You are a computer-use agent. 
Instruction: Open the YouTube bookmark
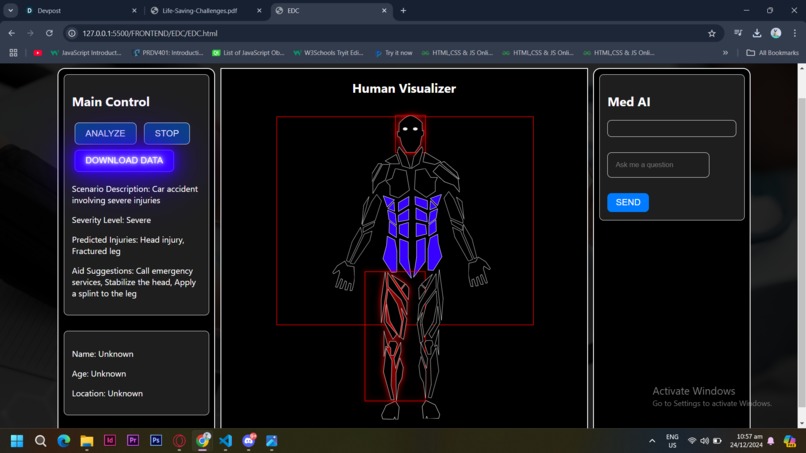click(x=38, y=53)
